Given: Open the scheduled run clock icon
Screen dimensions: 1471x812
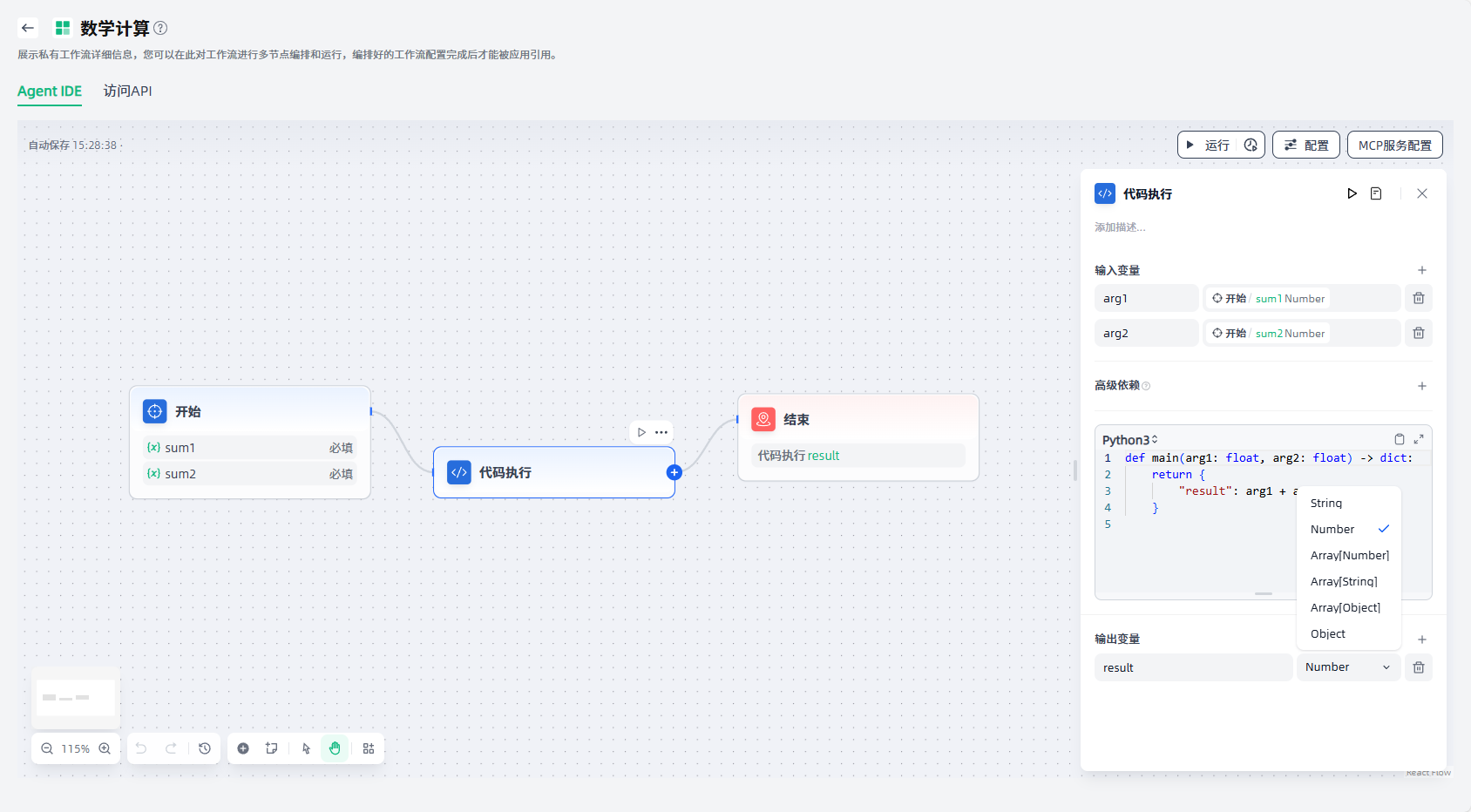Looking at the screenshot, I should point(1251,145).
